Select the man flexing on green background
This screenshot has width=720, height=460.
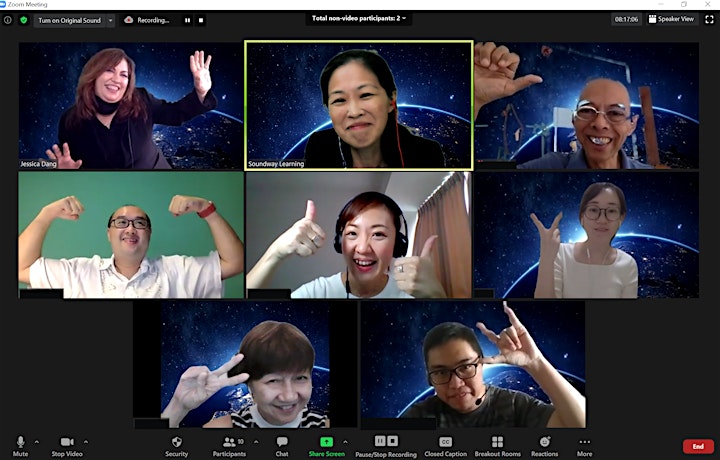[x=131, y=235]
